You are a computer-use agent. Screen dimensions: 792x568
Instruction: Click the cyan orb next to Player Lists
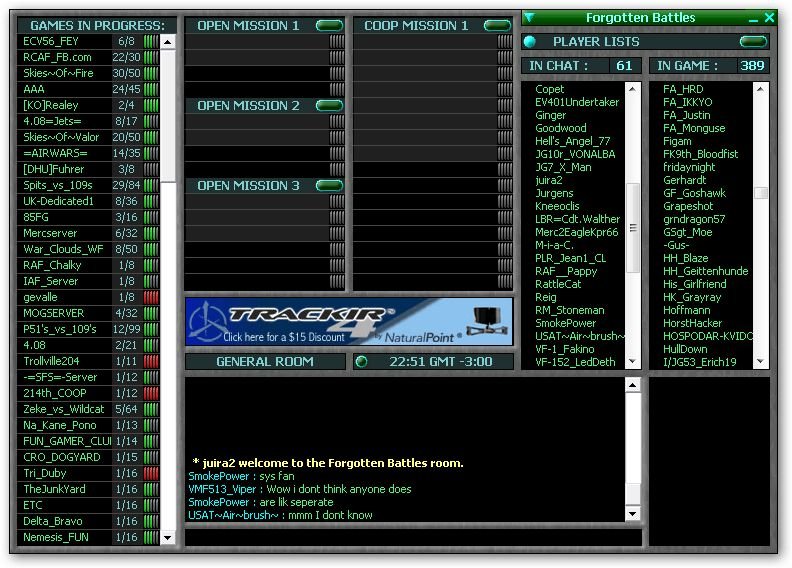click(x=530, y=42)
